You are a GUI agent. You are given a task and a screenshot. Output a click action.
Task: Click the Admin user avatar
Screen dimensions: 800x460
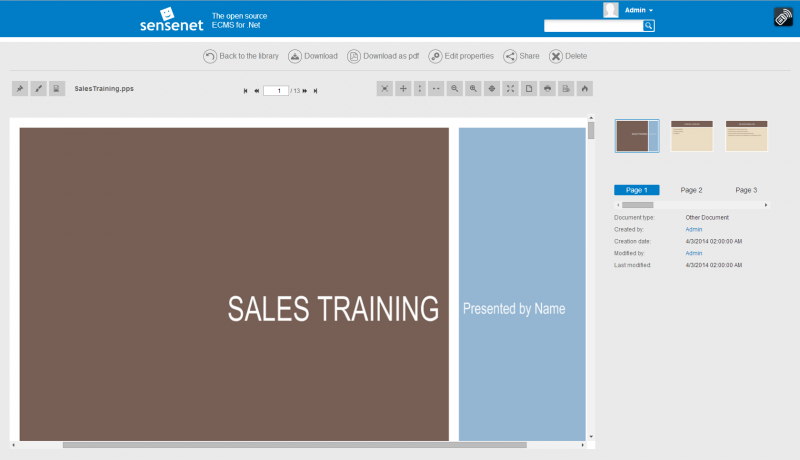(611, 10)
